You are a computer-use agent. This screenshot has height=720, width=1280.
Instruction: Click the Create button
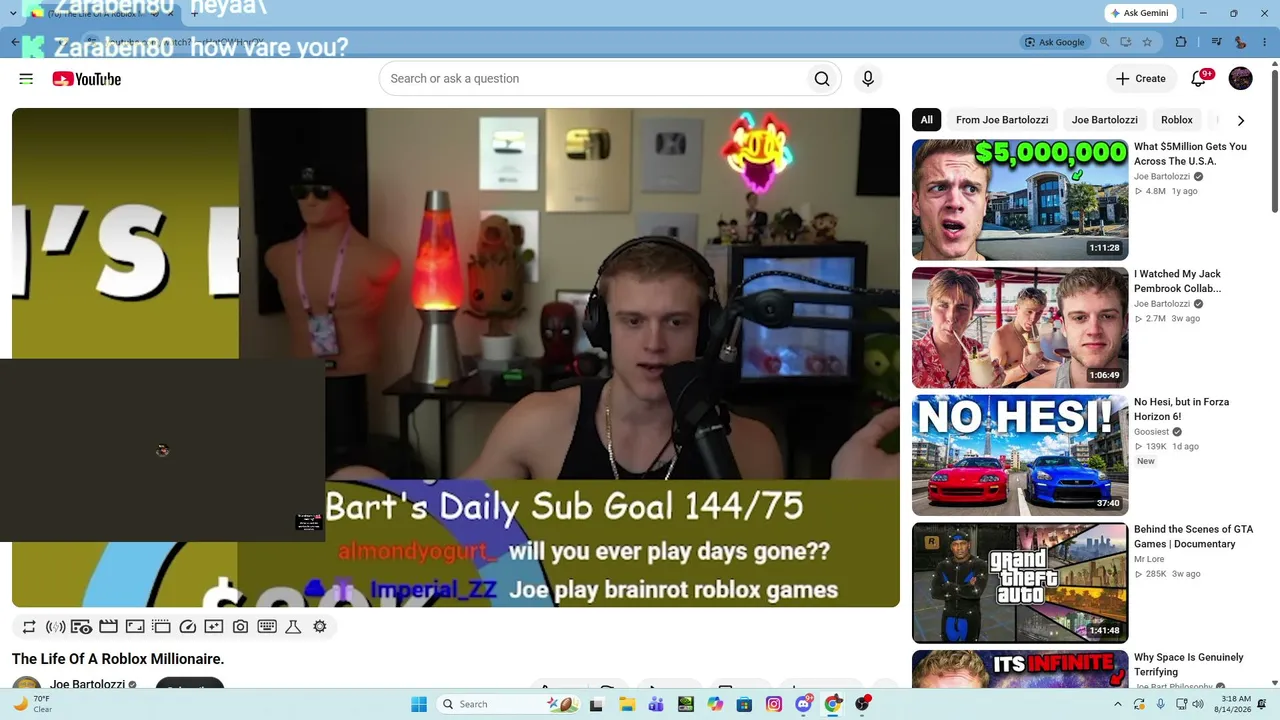click(1141, 79)
